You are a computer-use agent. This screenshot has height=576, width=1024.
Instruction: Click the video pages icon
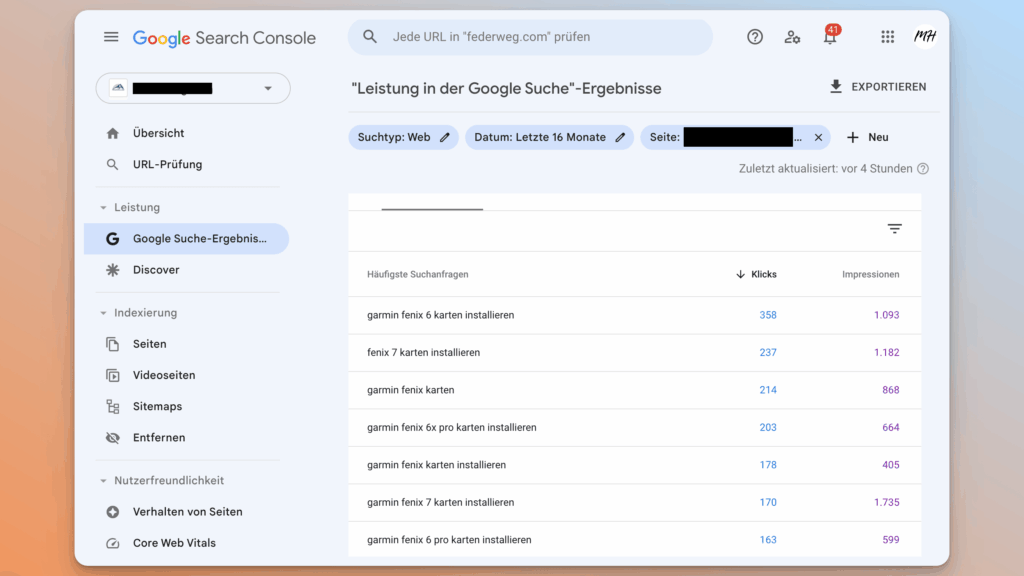pos(112,376)
